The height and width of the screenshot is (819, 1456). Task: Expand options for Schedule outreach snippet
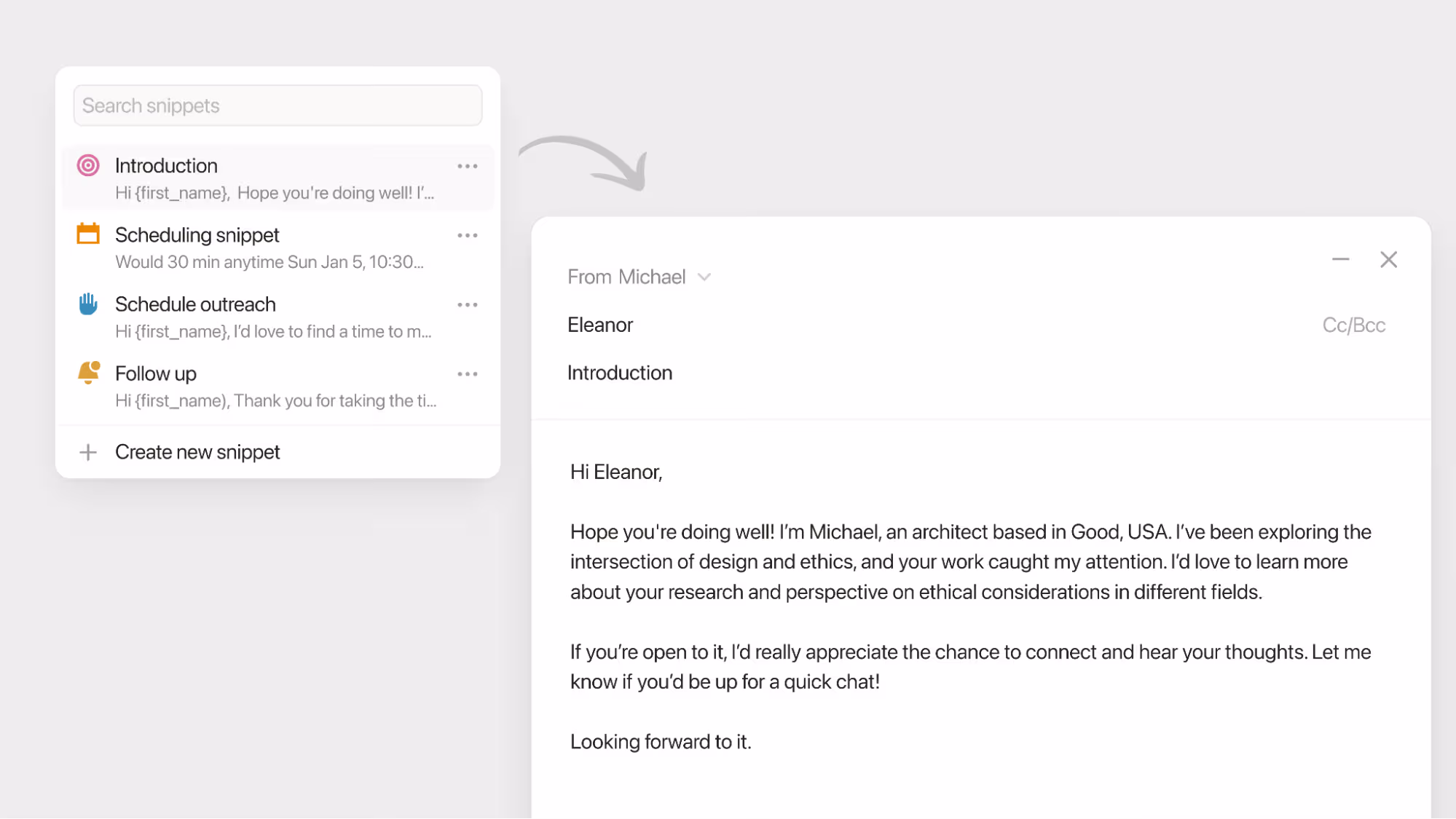(468, 304)
